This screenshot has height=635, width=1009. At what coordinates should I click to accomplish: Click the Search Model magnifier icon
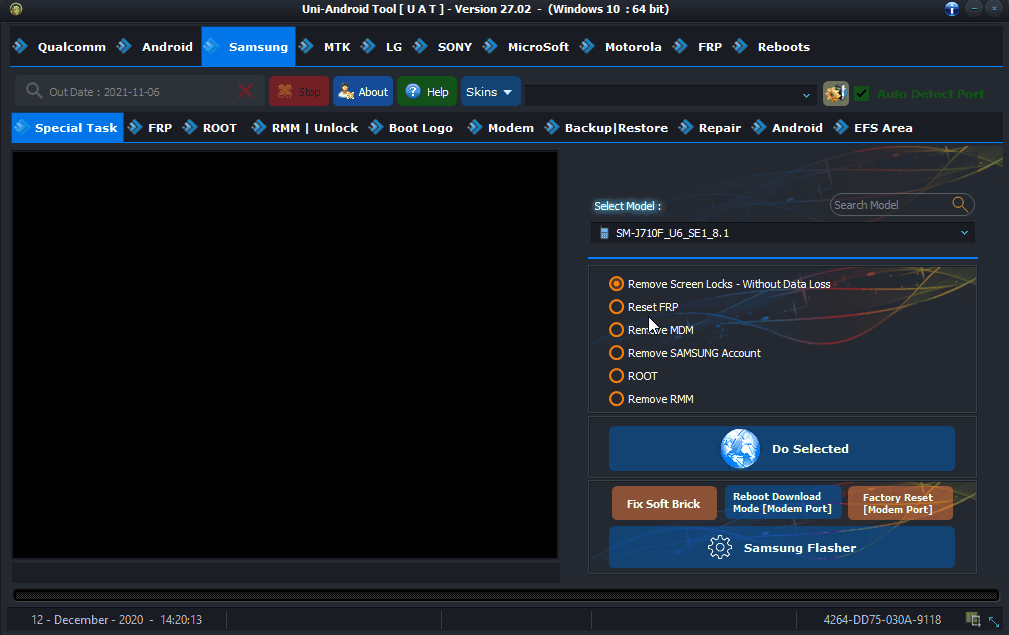[959, 204]
